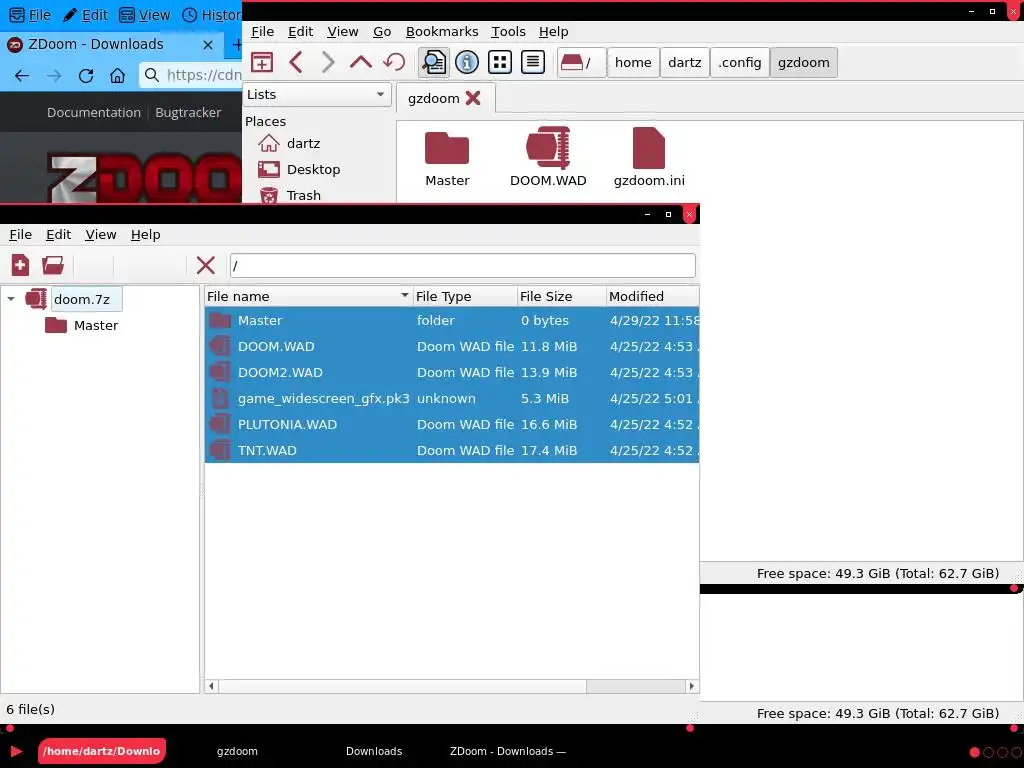Open Documentation link on ZDoom page
Viewport: 1024px width, 768px height.
pyautogui.click(x=94, y=112)
